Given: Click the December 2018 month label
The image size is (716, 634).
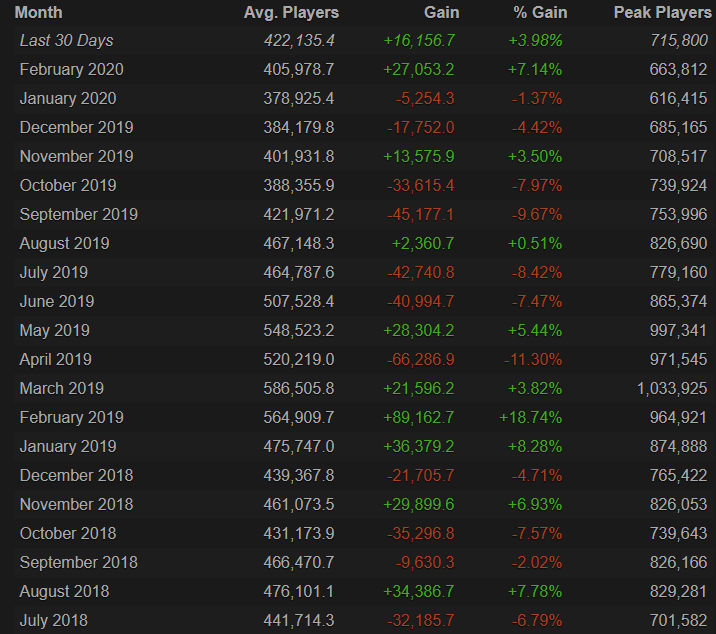Looking at the screenshot, I should (x=76, y=475).
